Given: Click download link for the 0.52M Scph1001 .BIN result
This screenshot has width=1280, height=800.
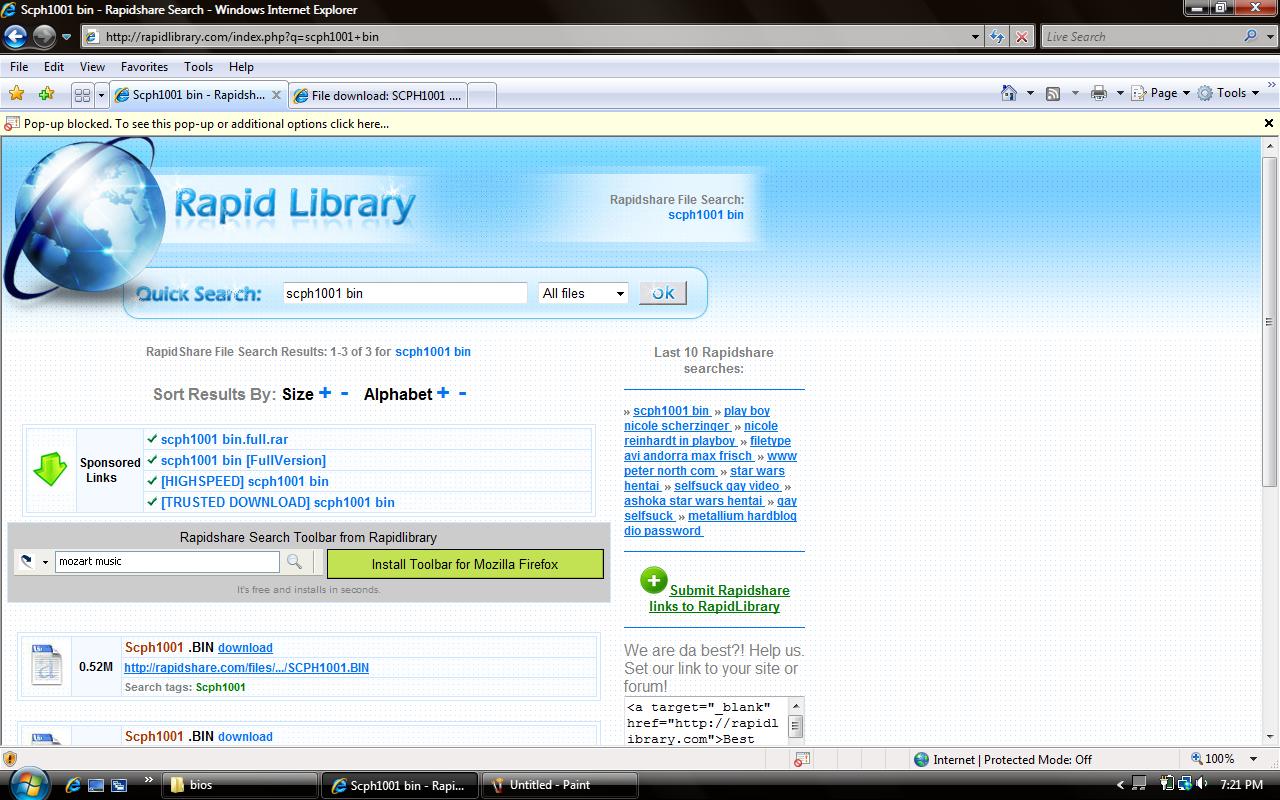Looking at the screenshot, I should tap(245, 648).
